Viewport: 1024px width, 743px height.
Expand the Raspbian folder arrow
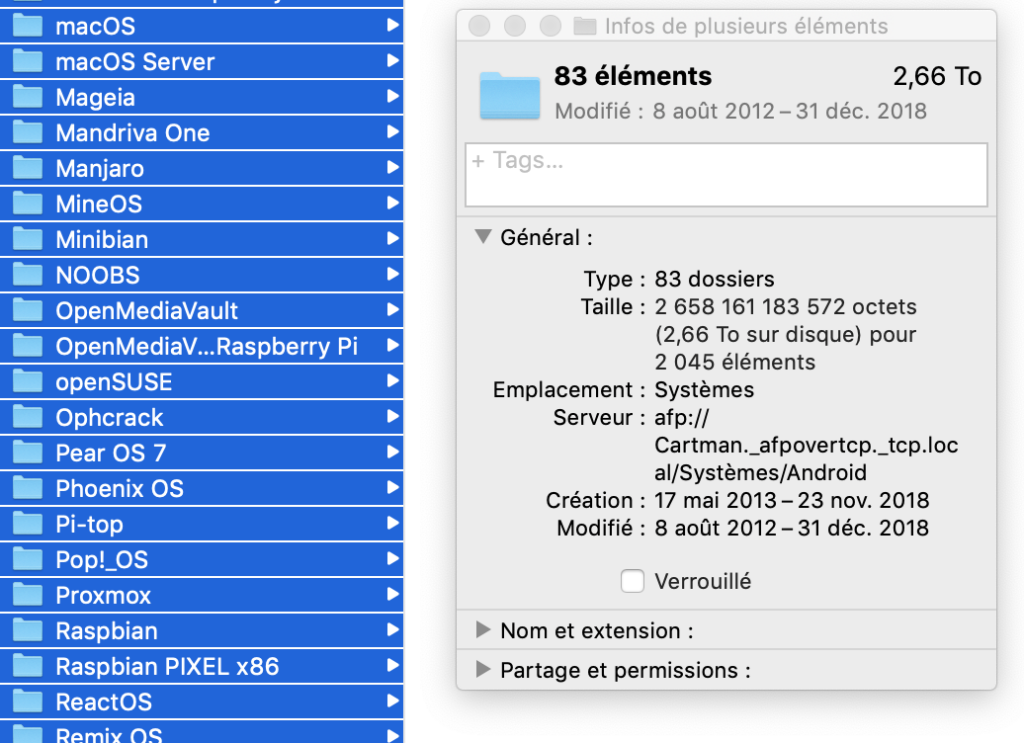tap(392, 630)
